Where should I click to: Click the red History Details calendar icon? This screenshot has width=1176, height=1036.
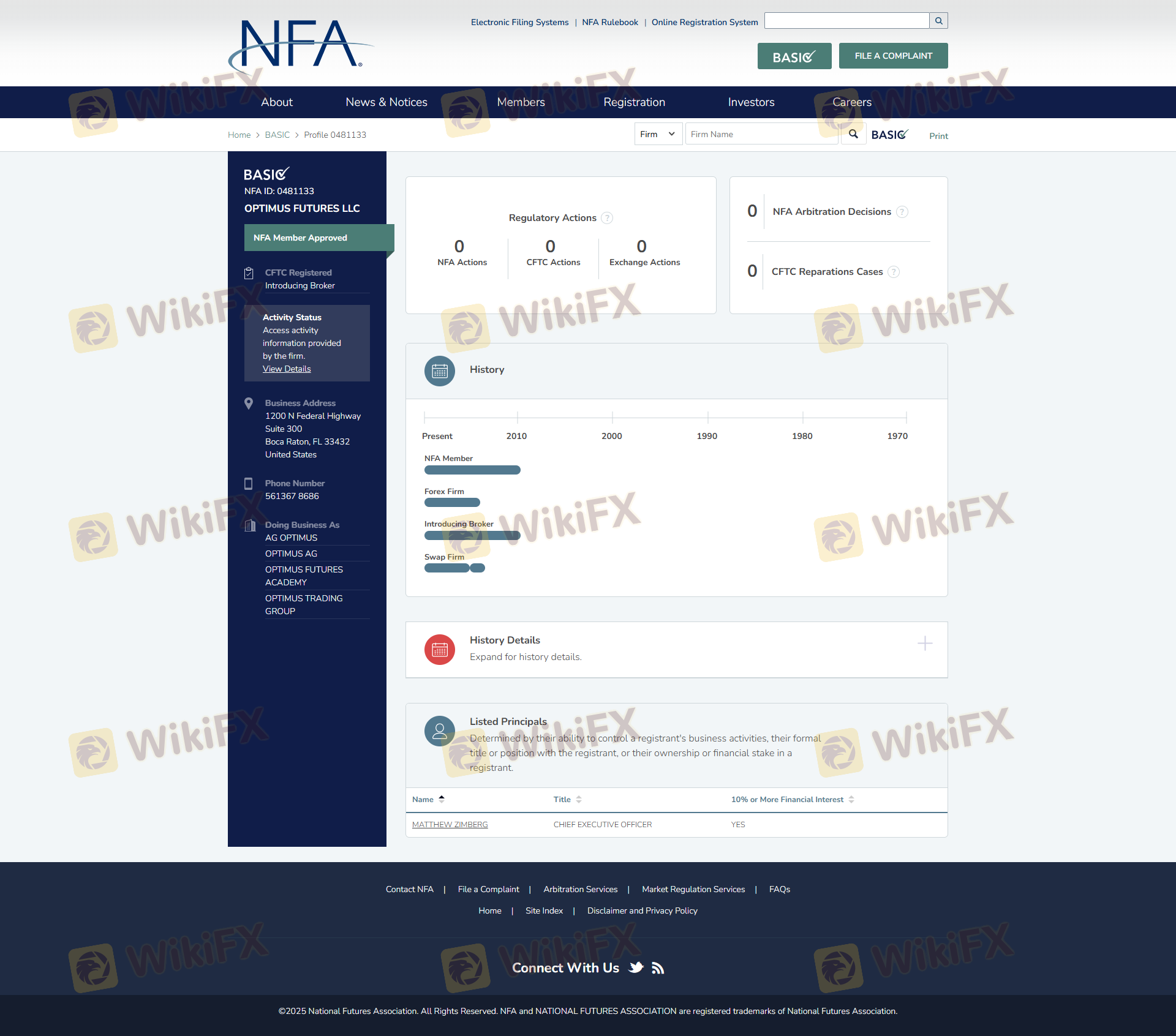point(440,650)
